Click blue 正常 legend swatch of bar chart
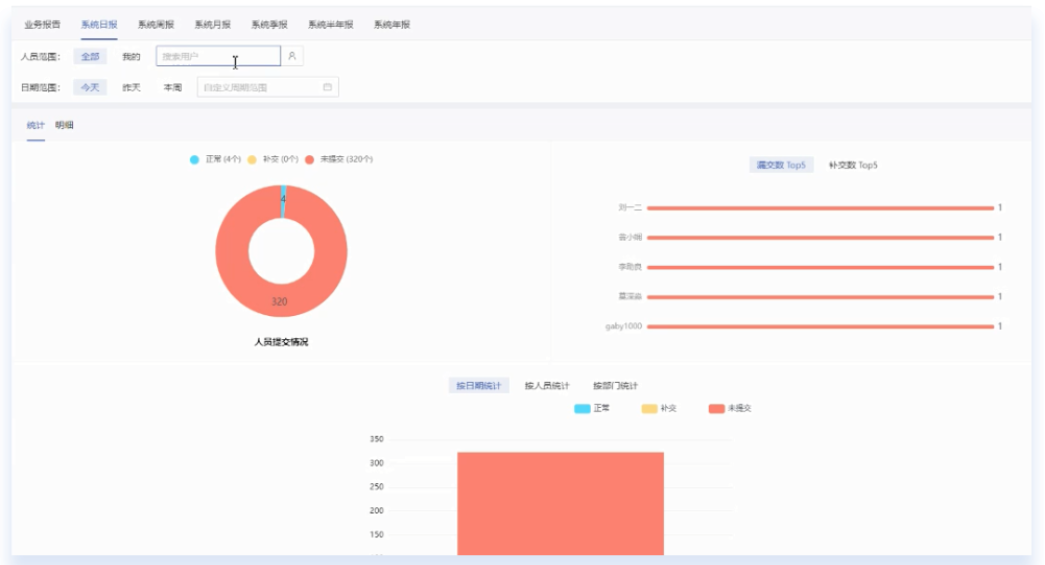Viewport: 1045px width, 565px height. pyautogui.click(x=582, y=408)
